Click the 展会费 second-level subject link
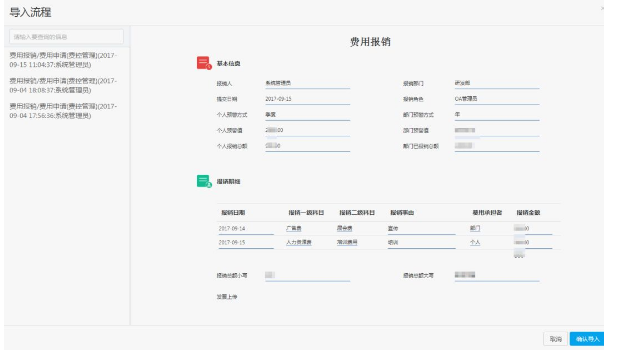The width and height of the screenshot is (617, 360). tap(345, 228)
